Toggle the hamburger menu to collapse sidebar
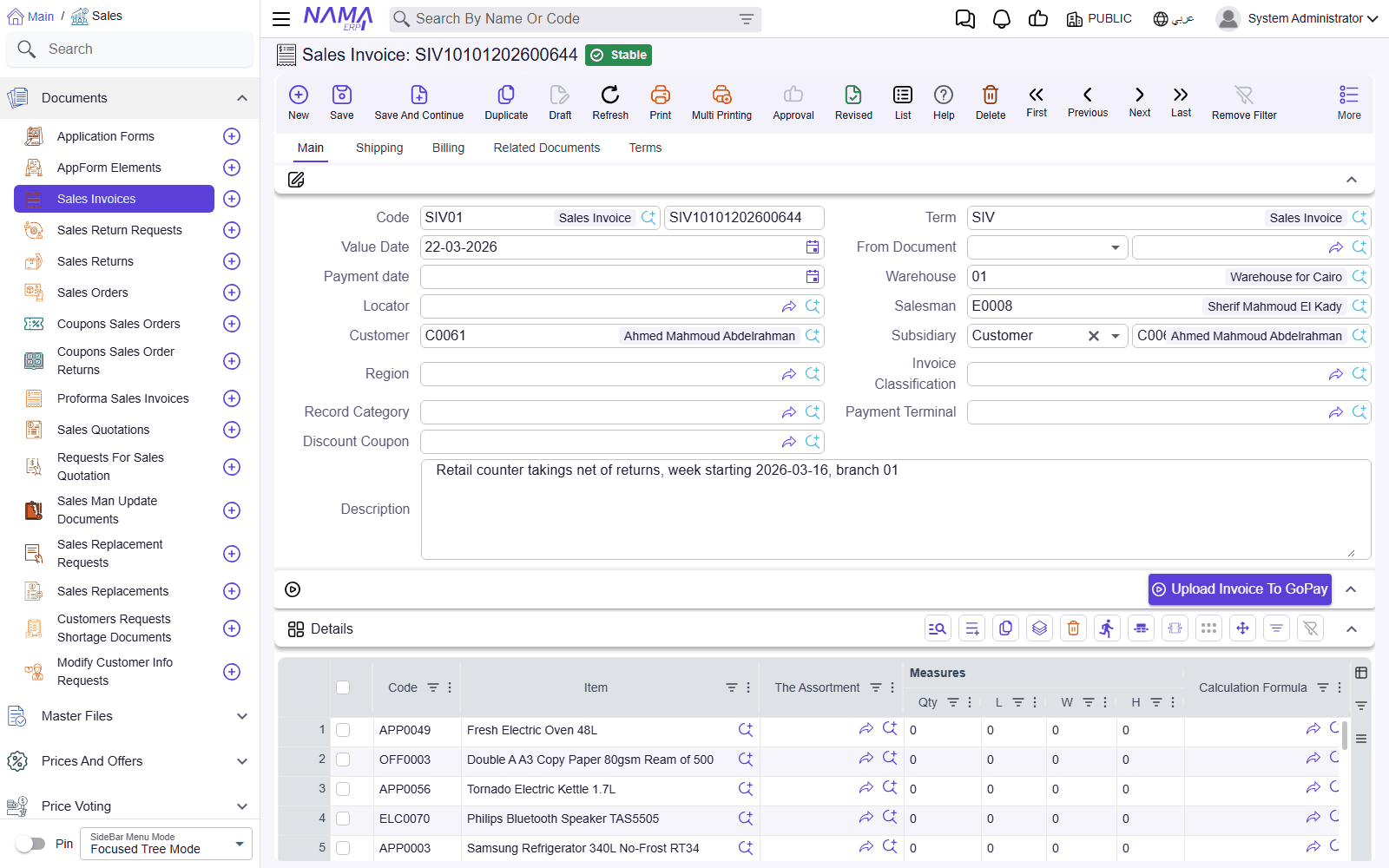1389x868 pixels. coord(281,19)
